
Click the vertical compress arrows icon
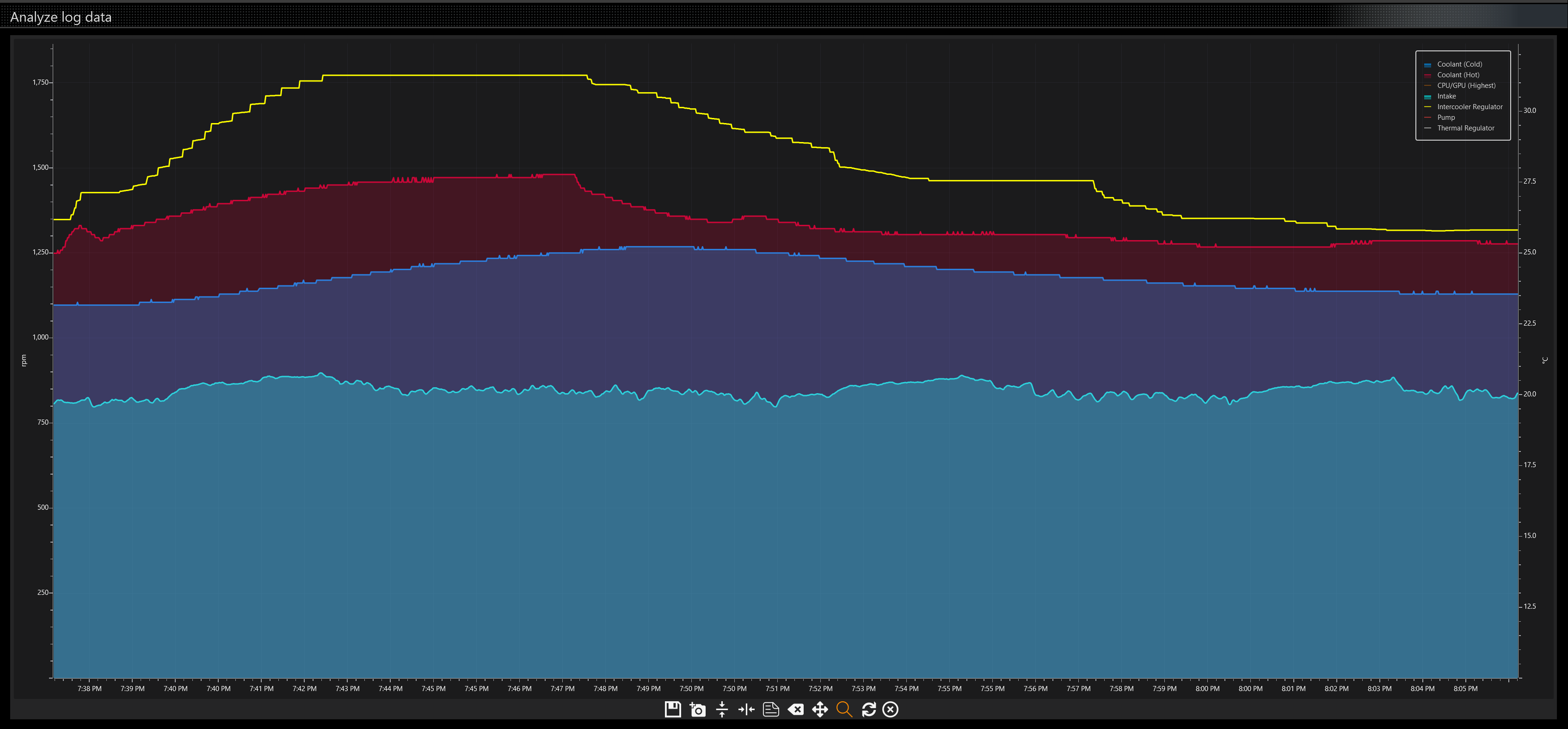click(722, 710)
